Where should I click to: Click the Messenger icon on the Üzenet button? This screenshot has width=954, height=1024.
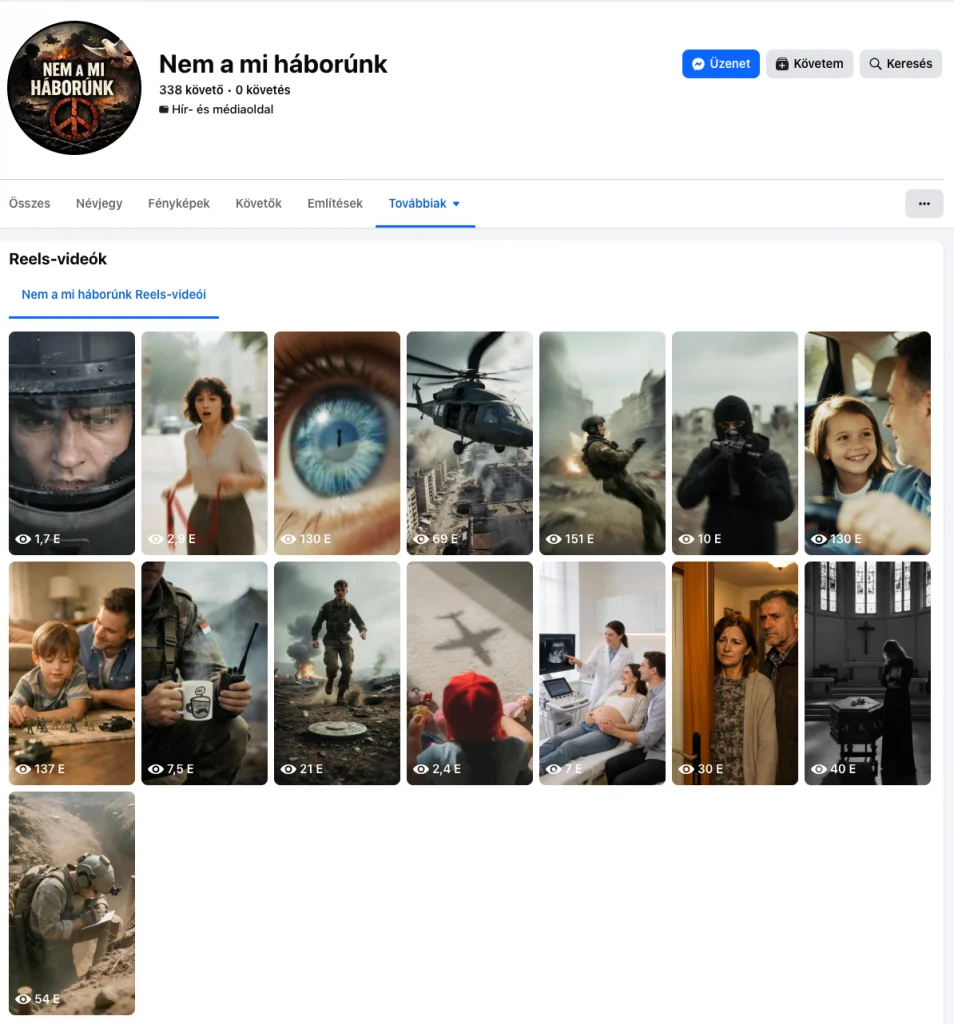698,63
